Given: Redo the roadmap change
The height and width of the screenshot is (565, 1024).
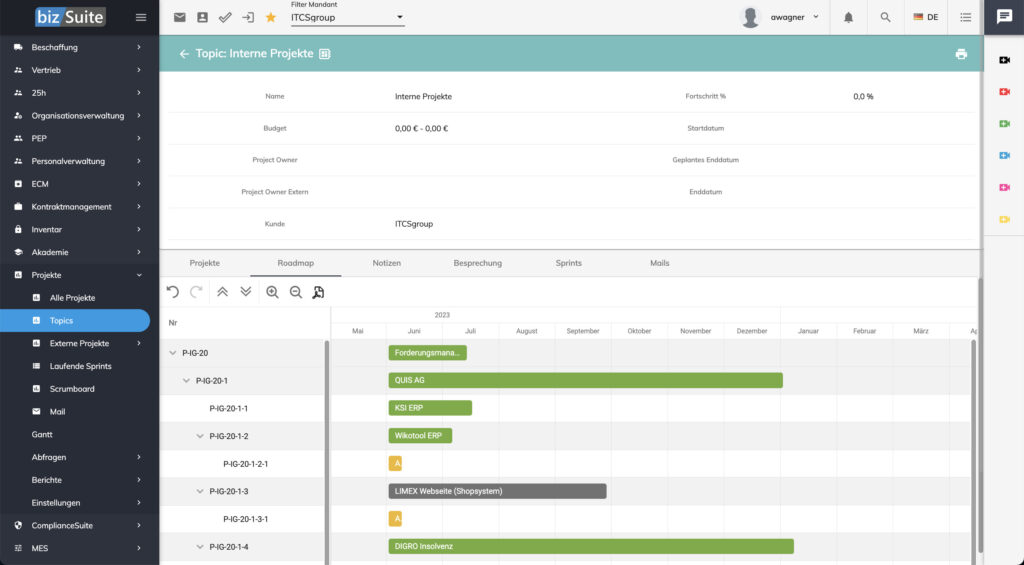Looking at the screenshot, I should (x=196, y=292).
